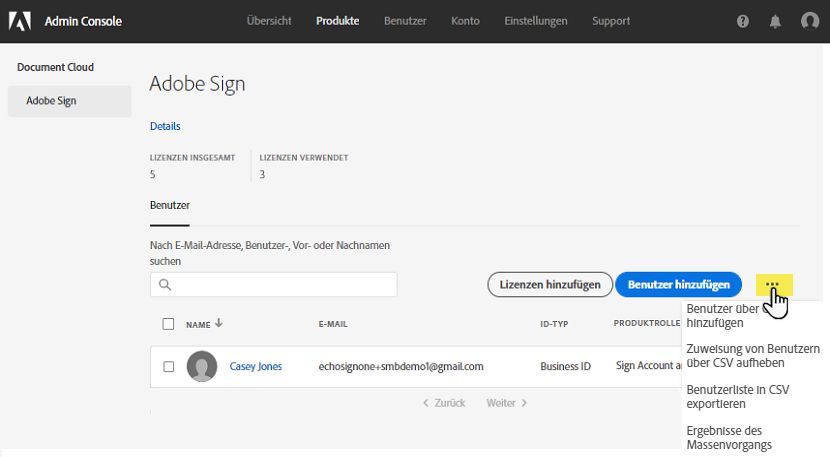Click the Adobe logo icon
The height and width of the screenshot is (457, 830).
[20, 21]
